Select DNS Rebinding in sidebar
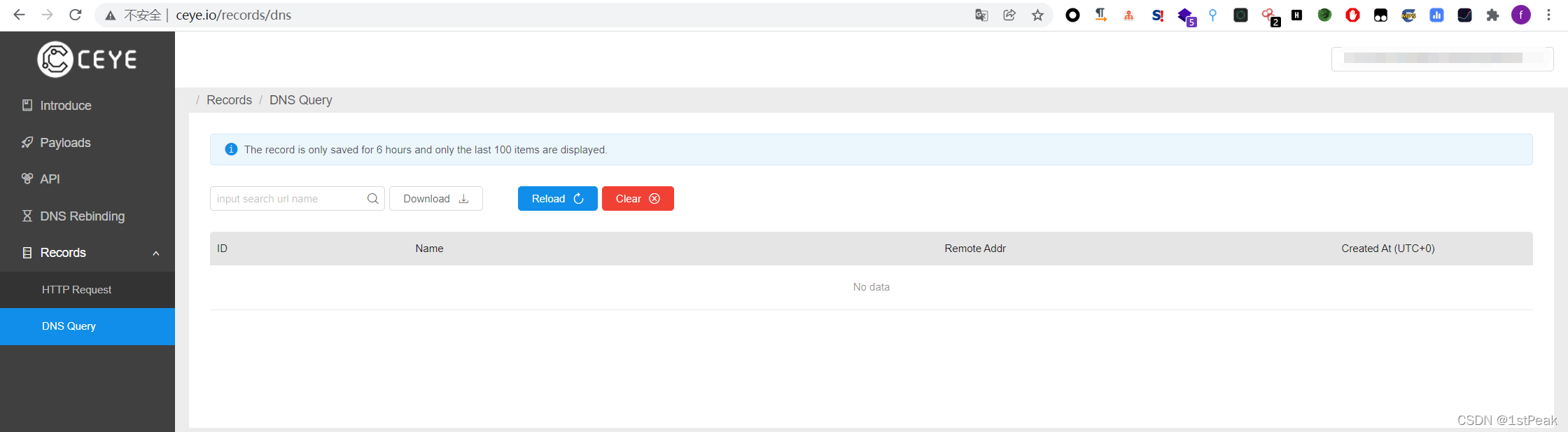1568x432 pixels. click(x=82, y=216)
